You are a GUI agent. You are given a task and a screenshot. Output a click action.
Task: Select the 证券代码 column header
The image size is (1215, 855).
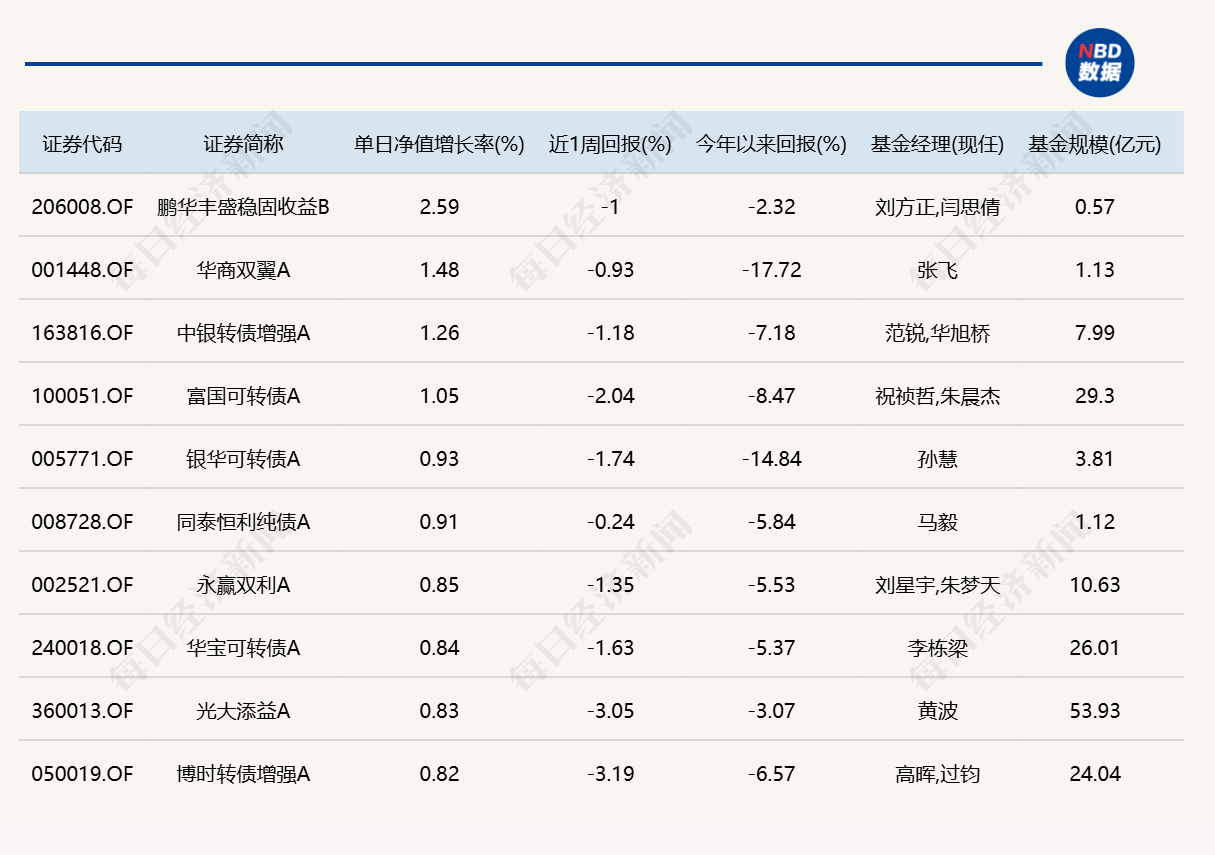click(82, 144)
